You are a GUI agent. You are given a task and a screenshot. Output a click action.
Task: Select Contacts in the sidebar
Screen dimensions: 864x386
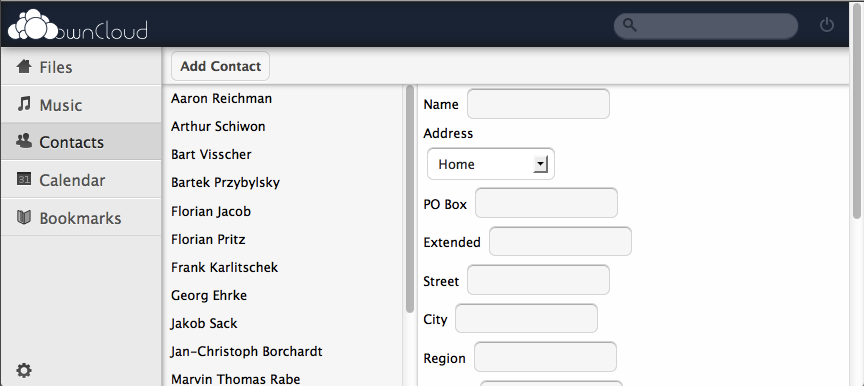point(81,142)
